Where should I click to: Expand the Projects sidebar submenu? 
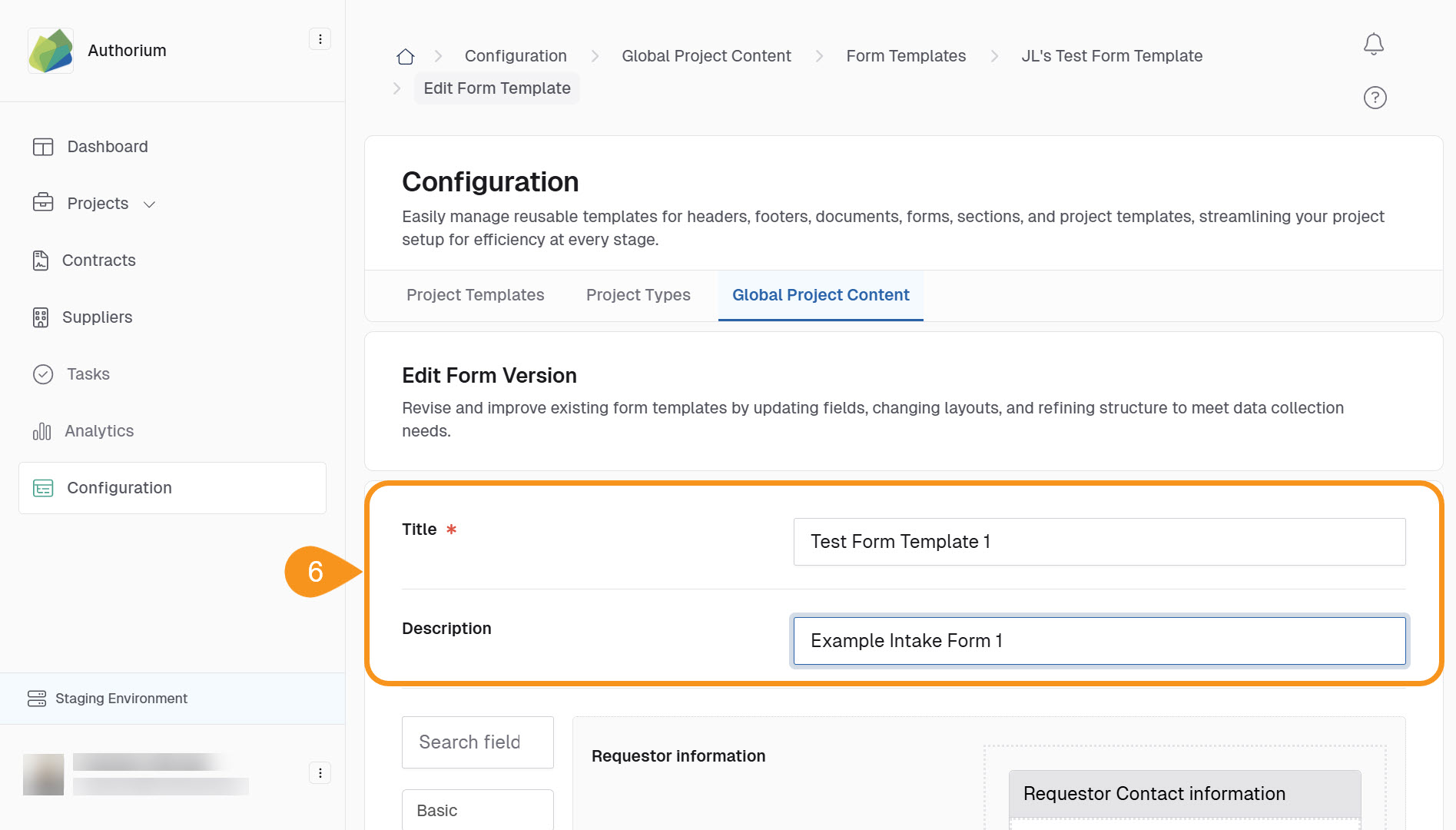[150, 204]
